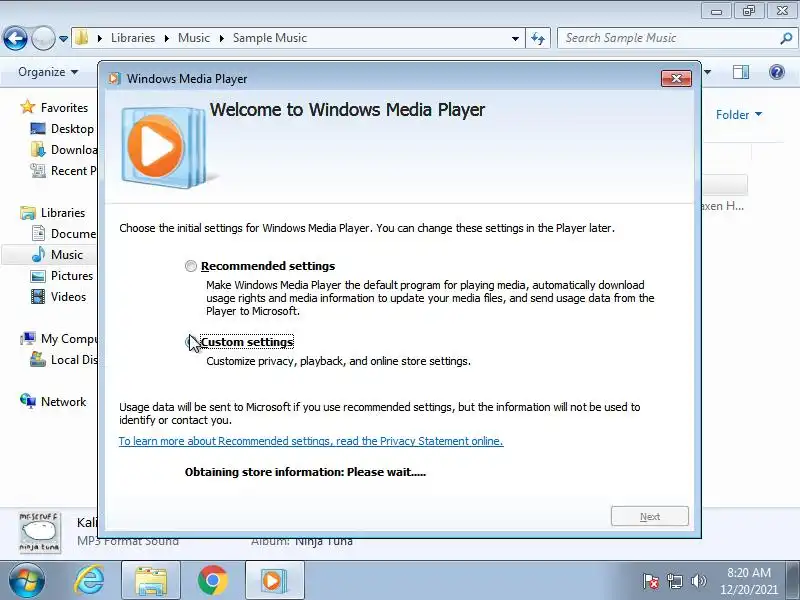Expand arrow after Libraries breadcrumb
The width and height of the screenshot is (800, 600).
pos(167,38)
